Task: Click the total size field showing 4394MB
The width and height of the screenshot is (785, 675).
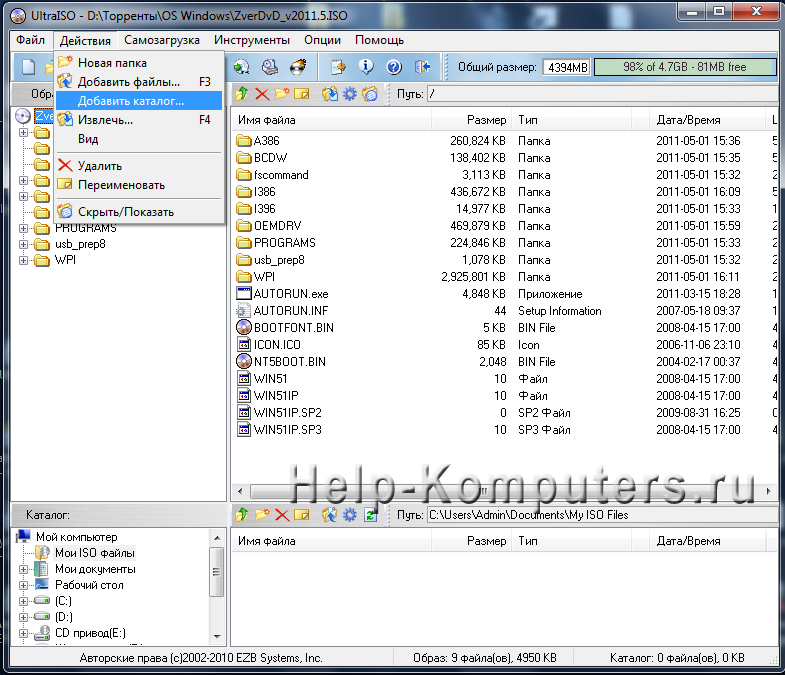Action: coord(567,67)
